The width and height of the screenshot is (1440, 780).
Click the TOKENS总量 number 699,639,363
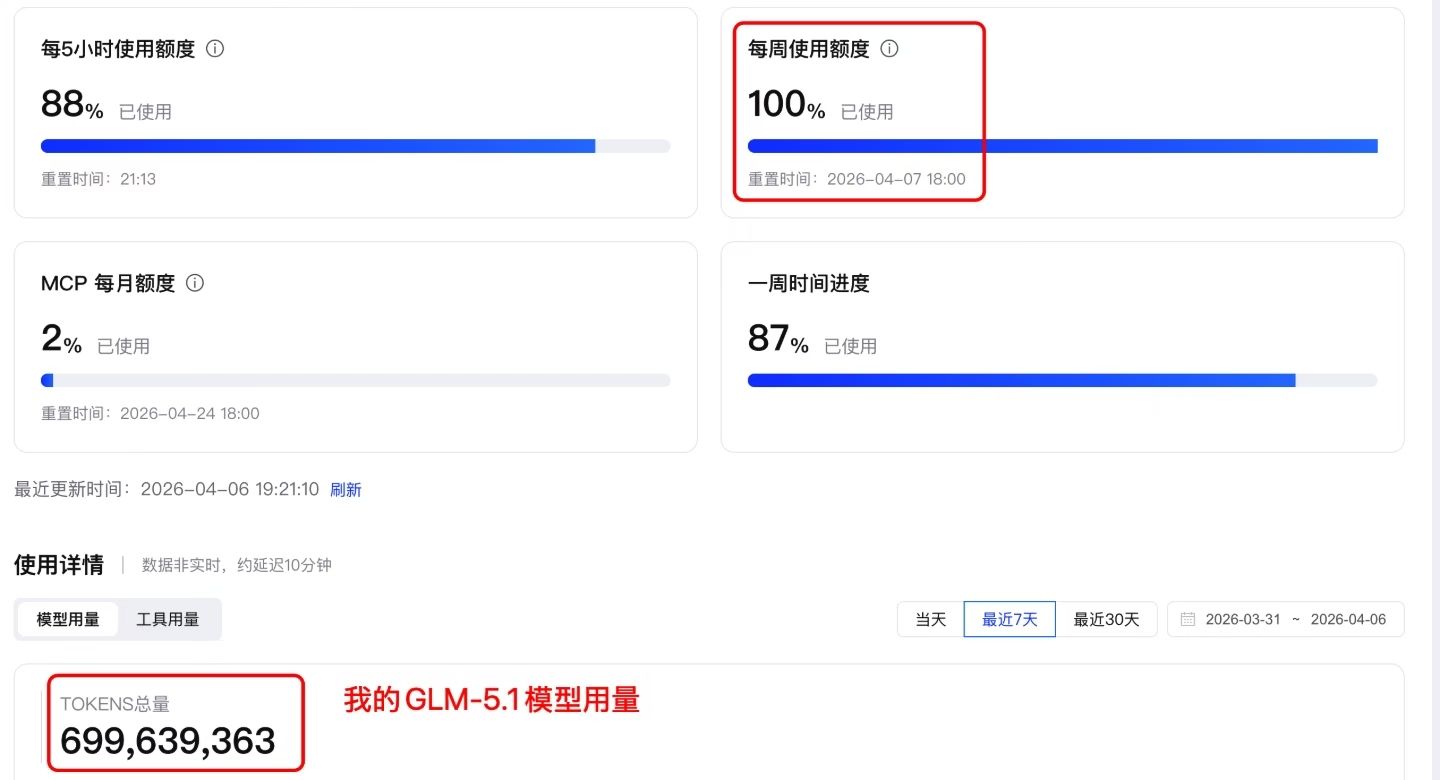(168, 741)
